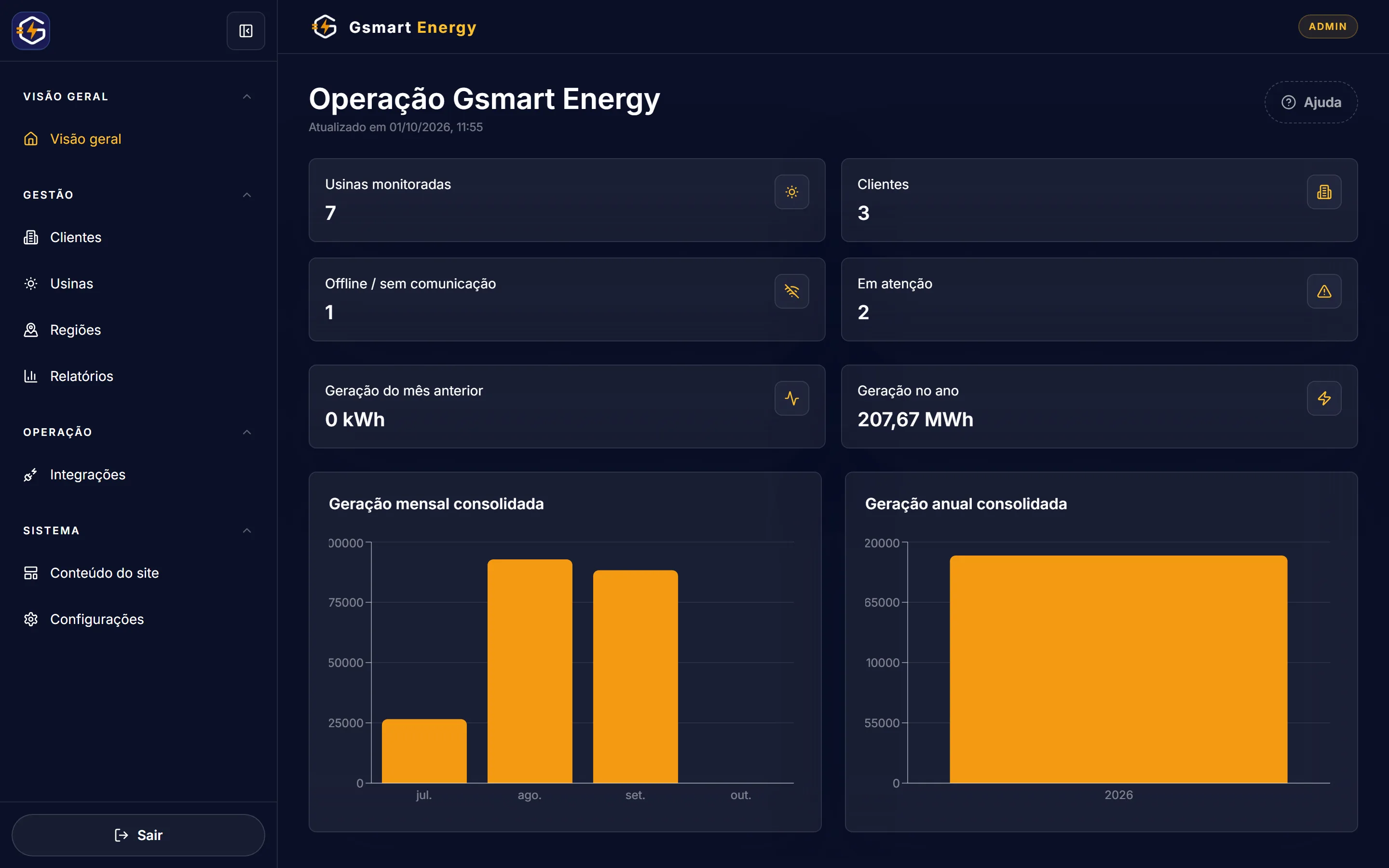Screen dimensions: 1389x868
Task: Click the sun icon beside the sidebar Usinas entry
Action: coord(31,284)
